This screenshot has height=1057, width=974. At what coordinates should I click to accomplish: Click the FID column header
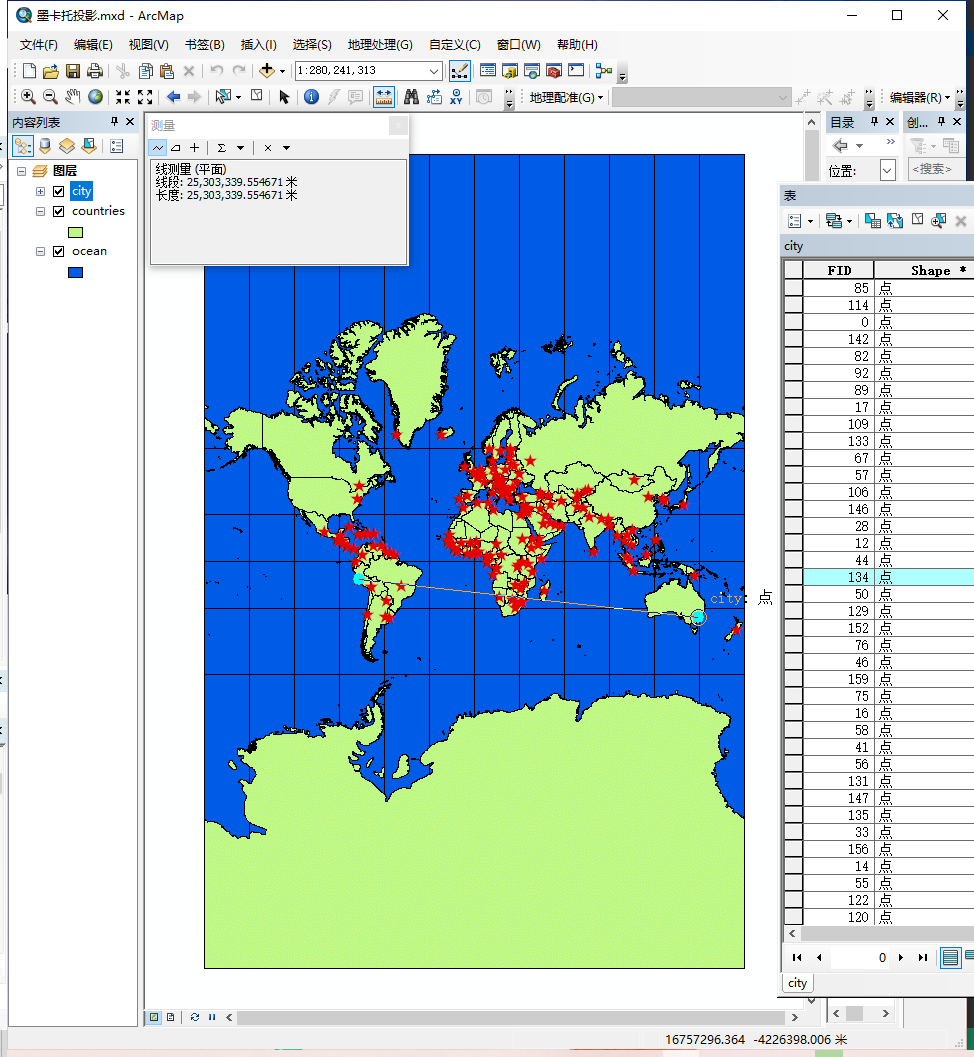click(x=839, y=270)
